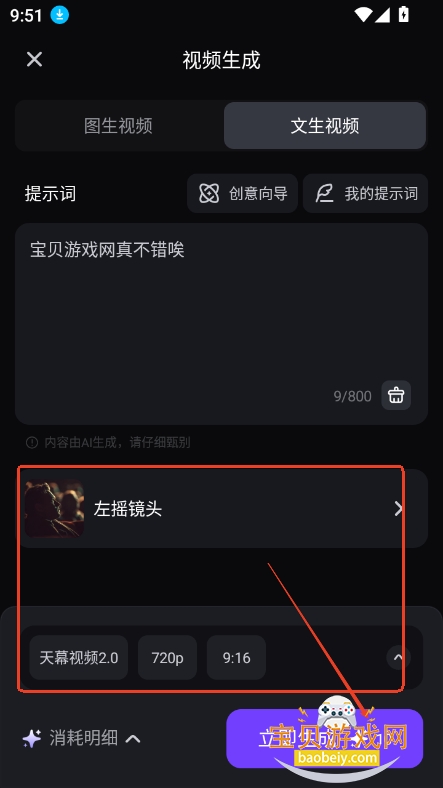Screen dimensions: 443x788
Task: Open 左摇镜头 camera movement arrow
Action: [398, 509]
